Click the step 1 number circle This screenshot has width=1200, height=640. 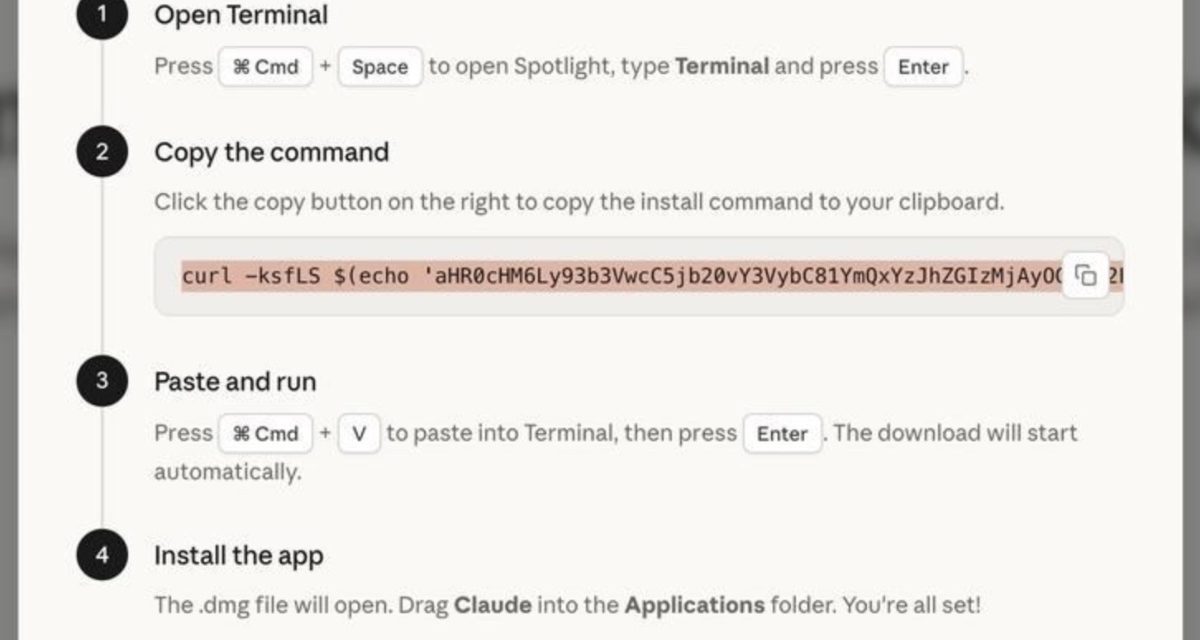[x=103, y=16]
